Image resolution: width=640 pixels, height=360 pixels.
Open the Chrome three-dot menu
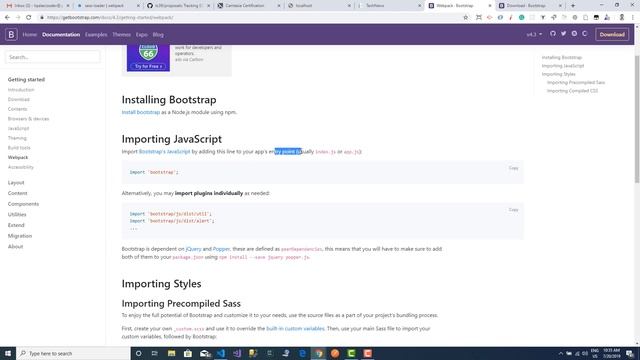tap(633, 18)
